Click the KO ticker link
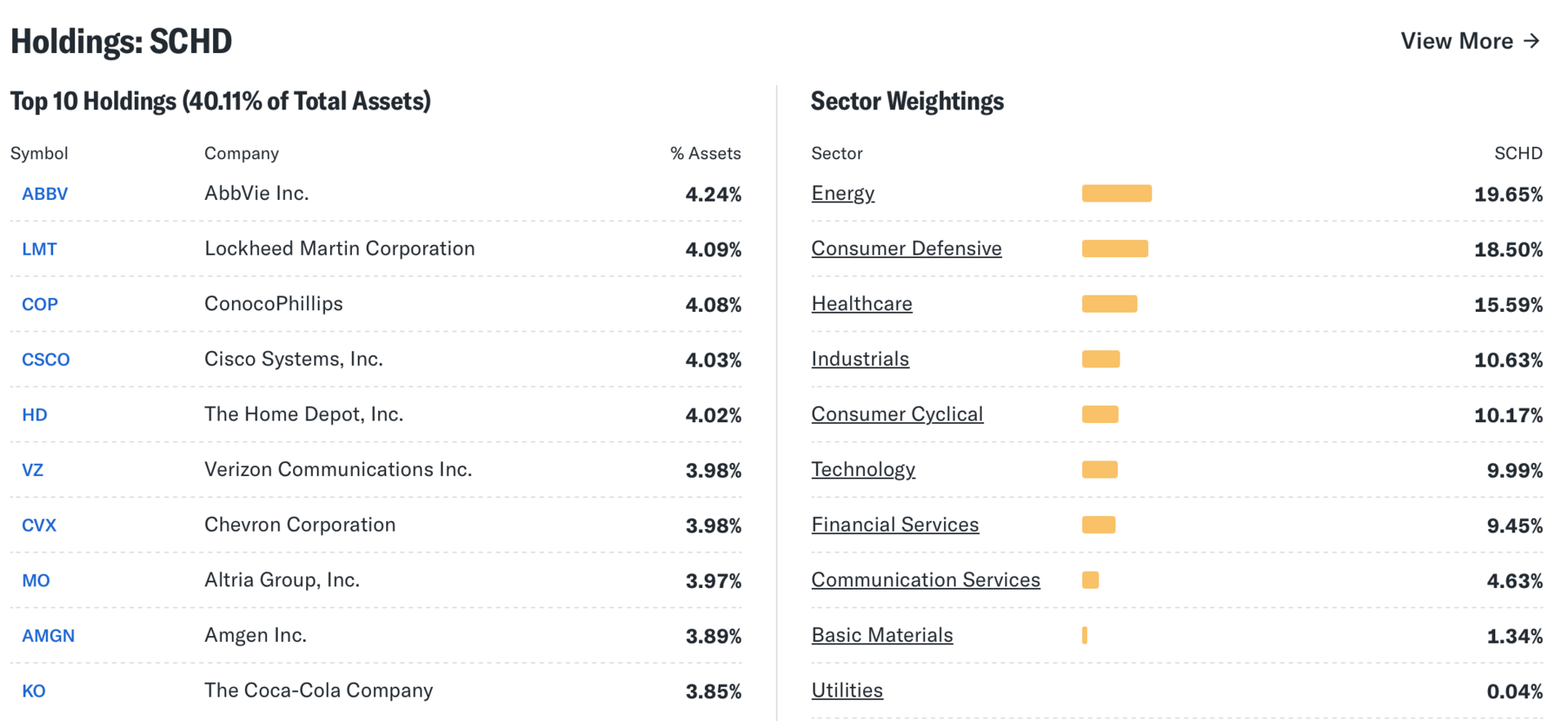Screen dimensions: 1568x721 tap(33, 691)
